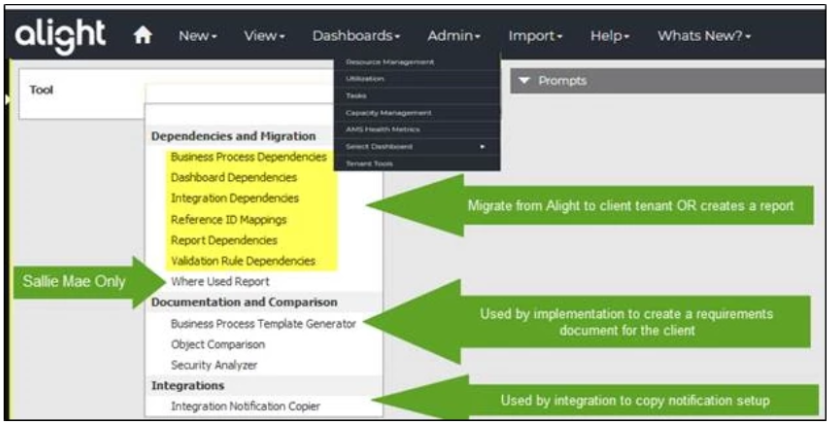Select Reference ID Mappings option
838x426 pixels.
(228, 220)
